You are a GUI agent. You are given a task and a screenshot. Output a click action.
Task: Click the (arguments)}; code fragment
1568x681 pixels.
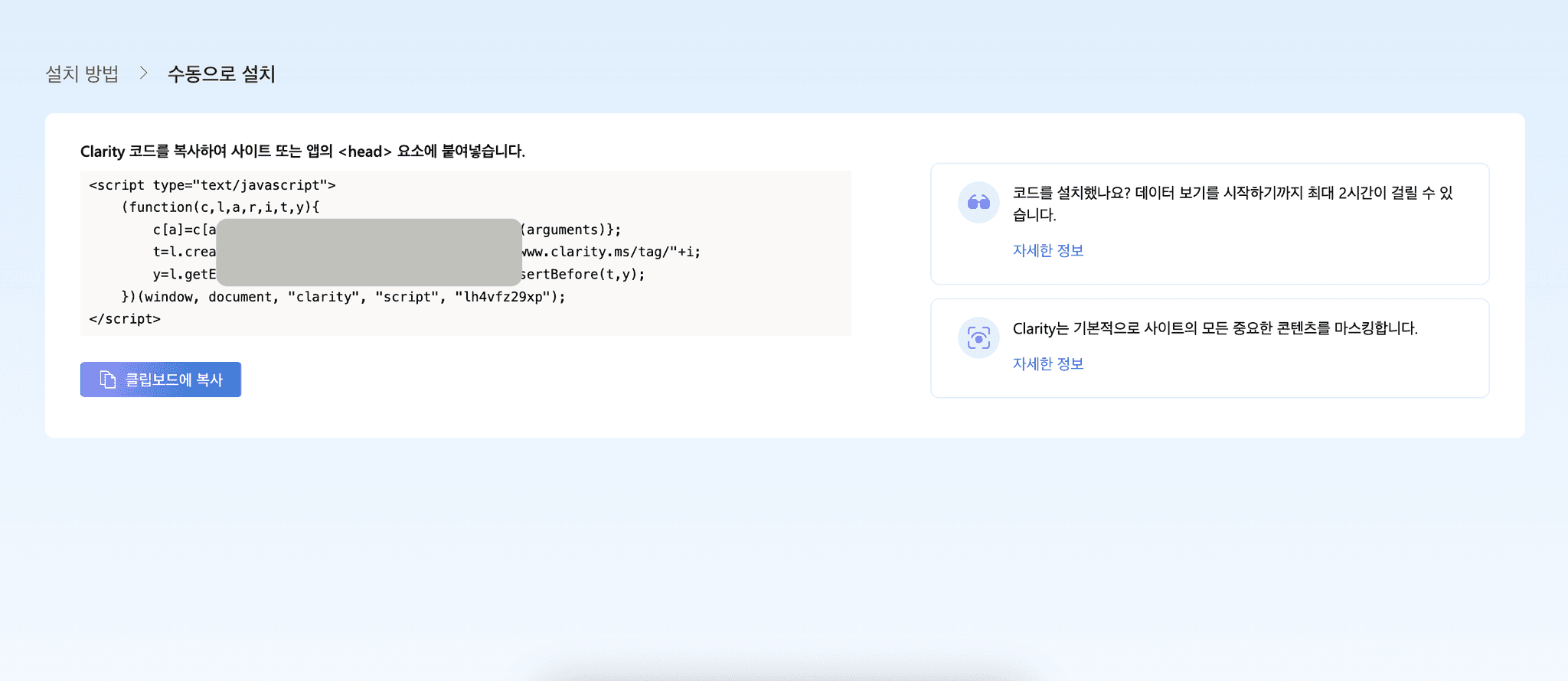point(571,230)
